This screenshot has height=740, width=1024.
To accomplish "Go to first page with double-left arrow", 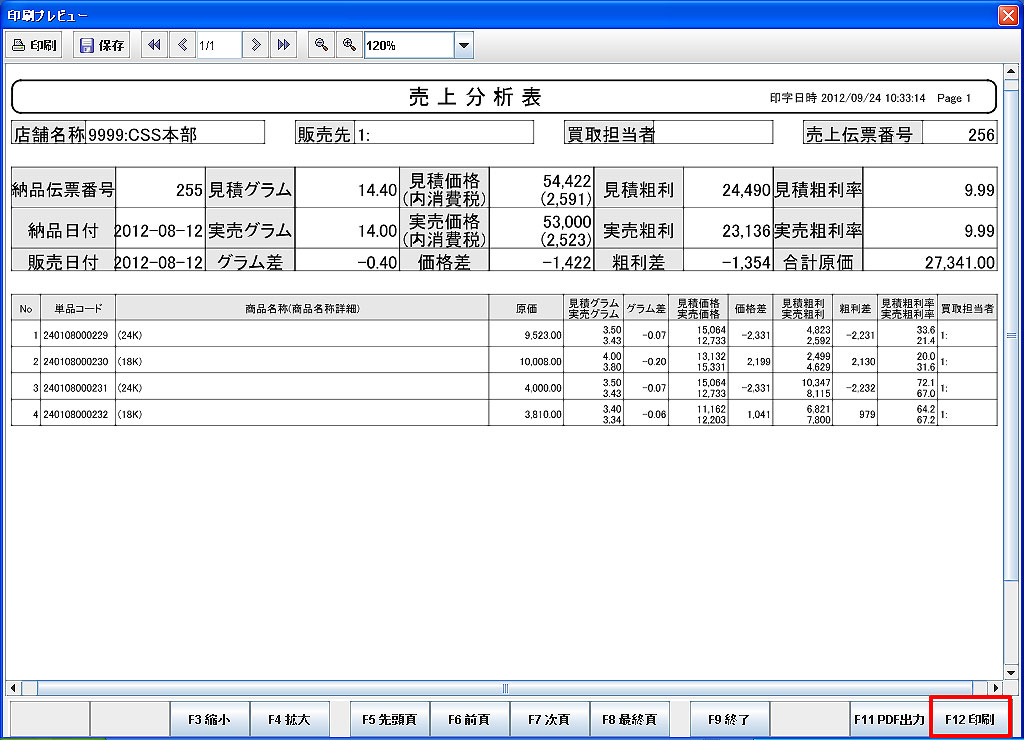I will click(155, 45).
